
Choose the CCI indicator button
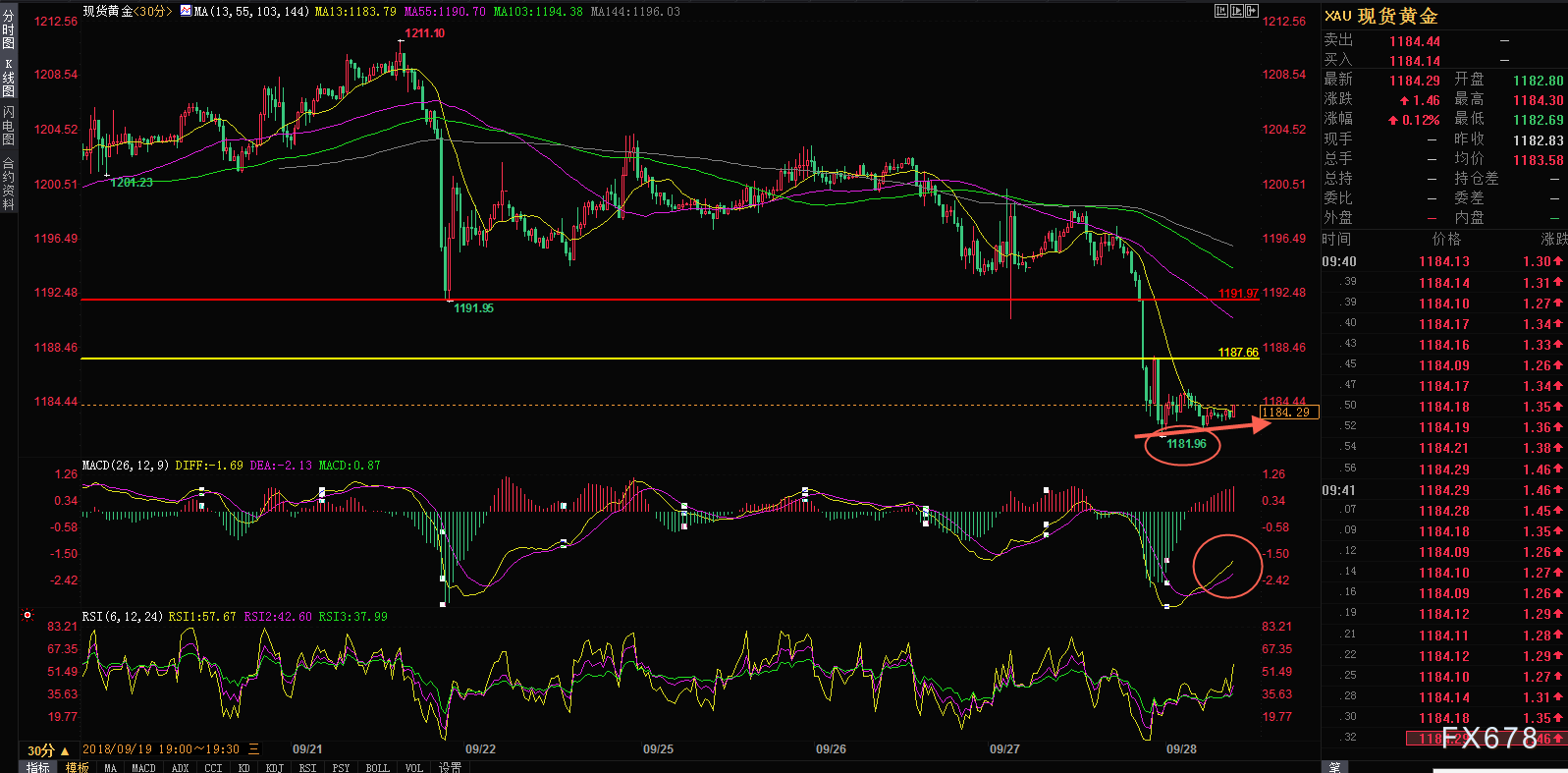(x=213, y=767)
